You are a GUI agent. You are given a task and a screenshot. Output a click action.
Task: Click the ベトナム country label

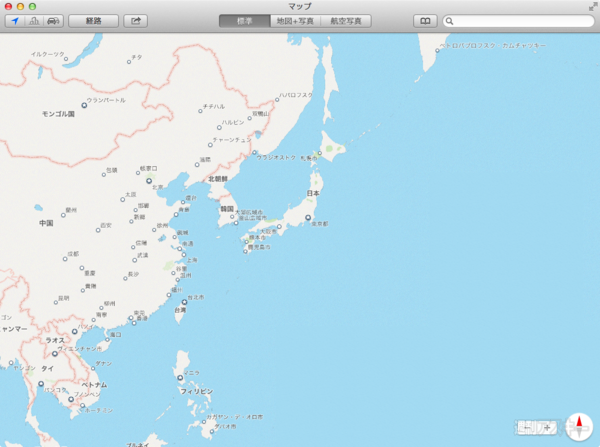[x=94, y=385]
